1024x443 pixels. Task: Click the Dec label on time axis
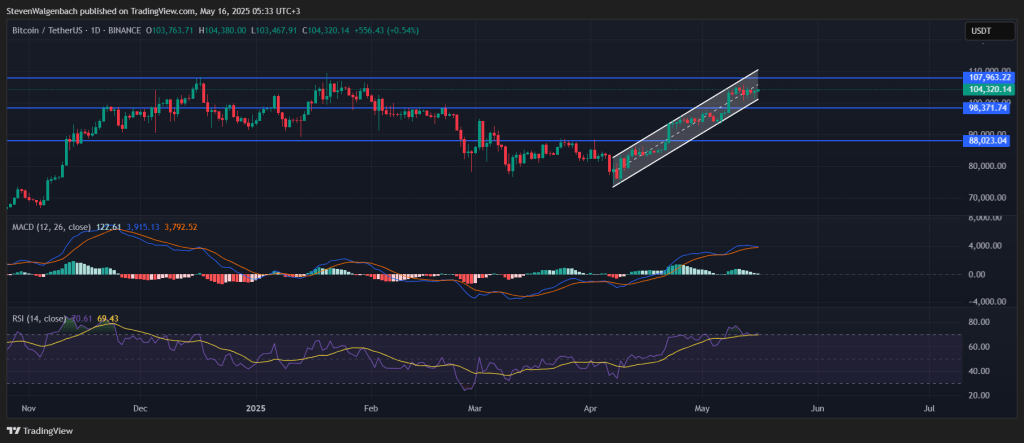click(139, 408)
